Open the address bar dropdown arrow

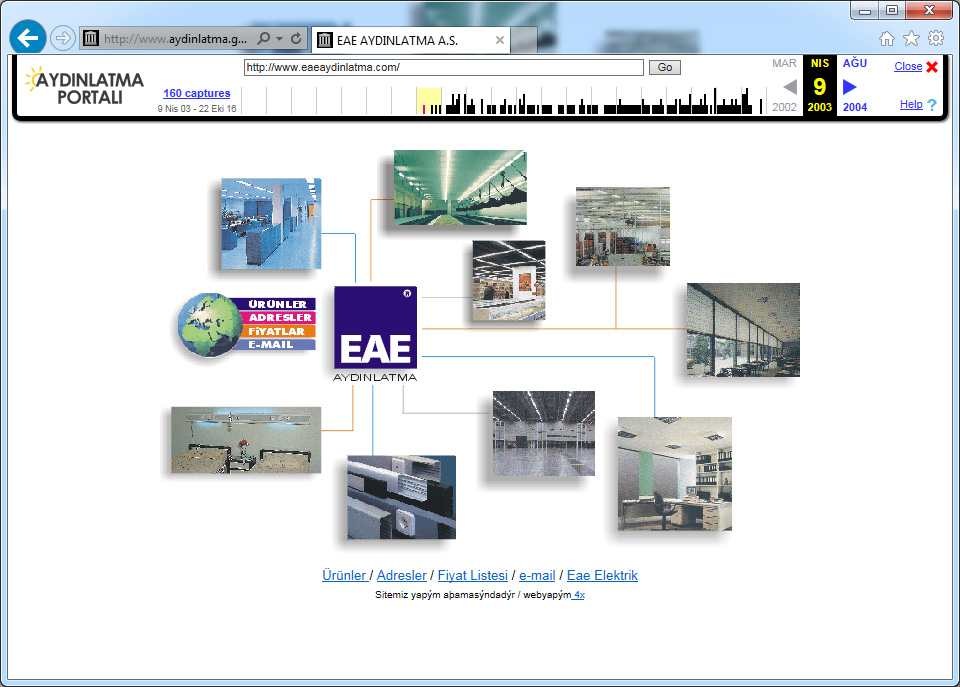(279, 39)
